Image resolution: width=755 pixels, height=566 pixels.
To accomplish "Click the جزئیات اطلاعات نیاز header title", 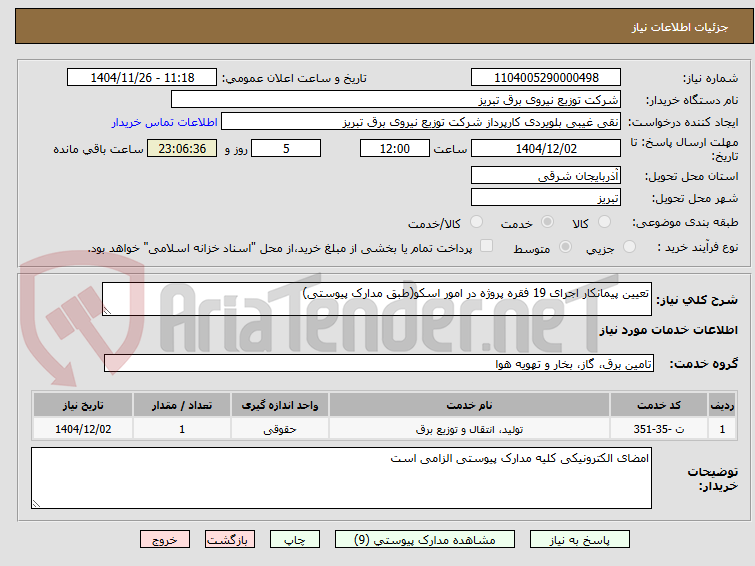I will (680, 27).
